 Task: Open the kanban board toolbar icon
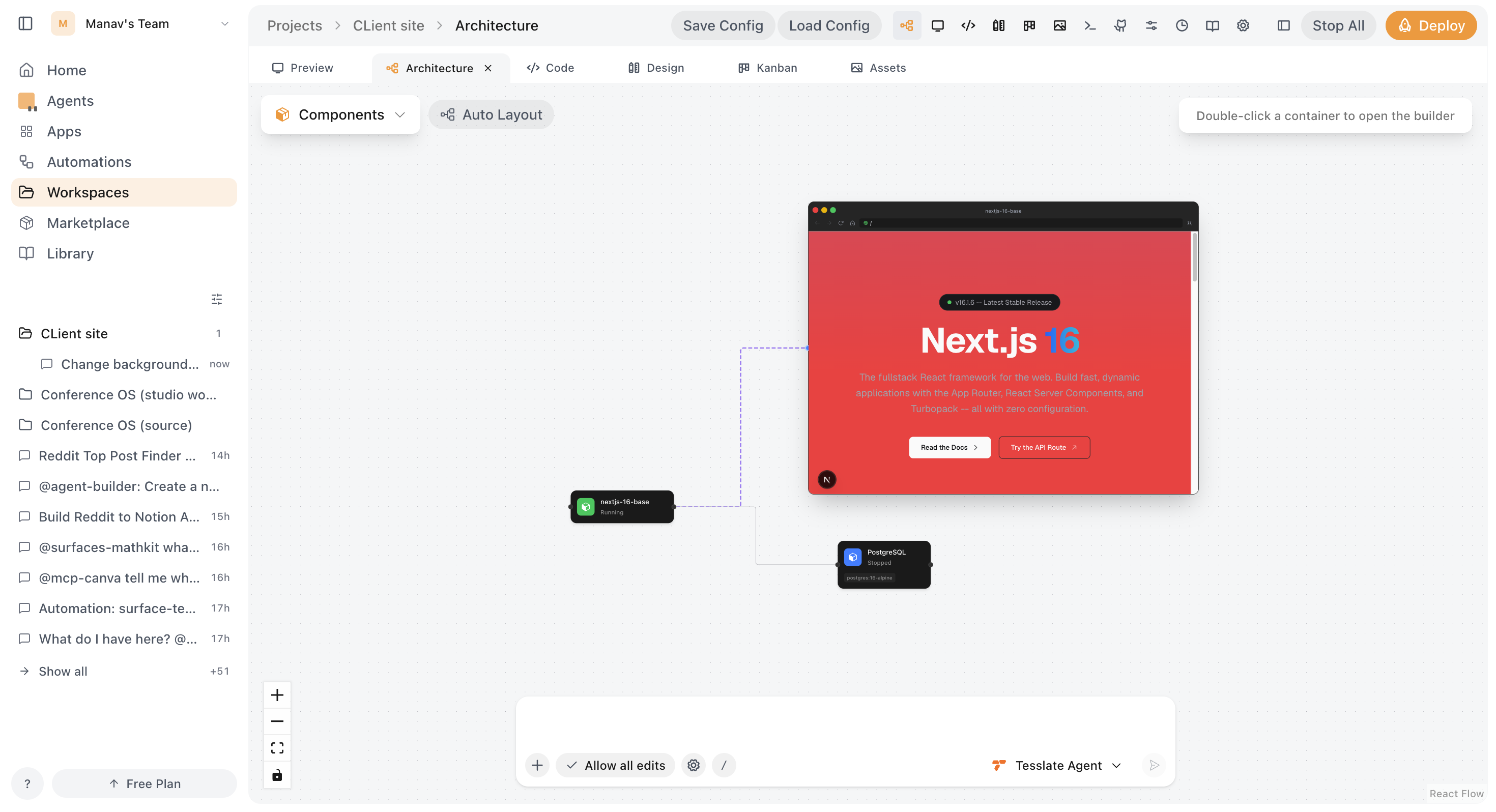click(1029, 25)
